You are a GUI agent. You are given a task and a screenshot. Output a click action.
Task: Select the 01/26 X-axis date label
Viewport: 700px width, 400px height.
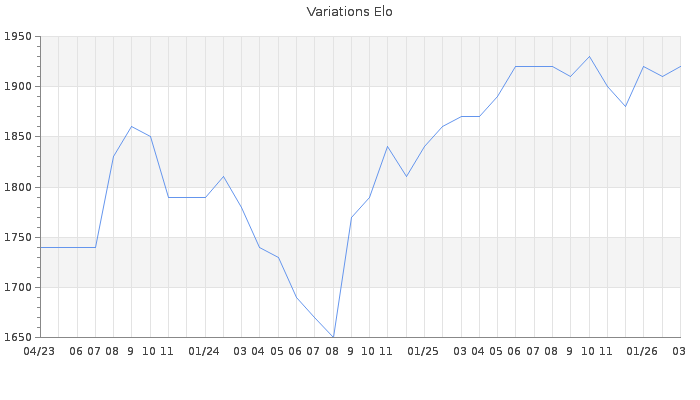click(x=642, y=351)
